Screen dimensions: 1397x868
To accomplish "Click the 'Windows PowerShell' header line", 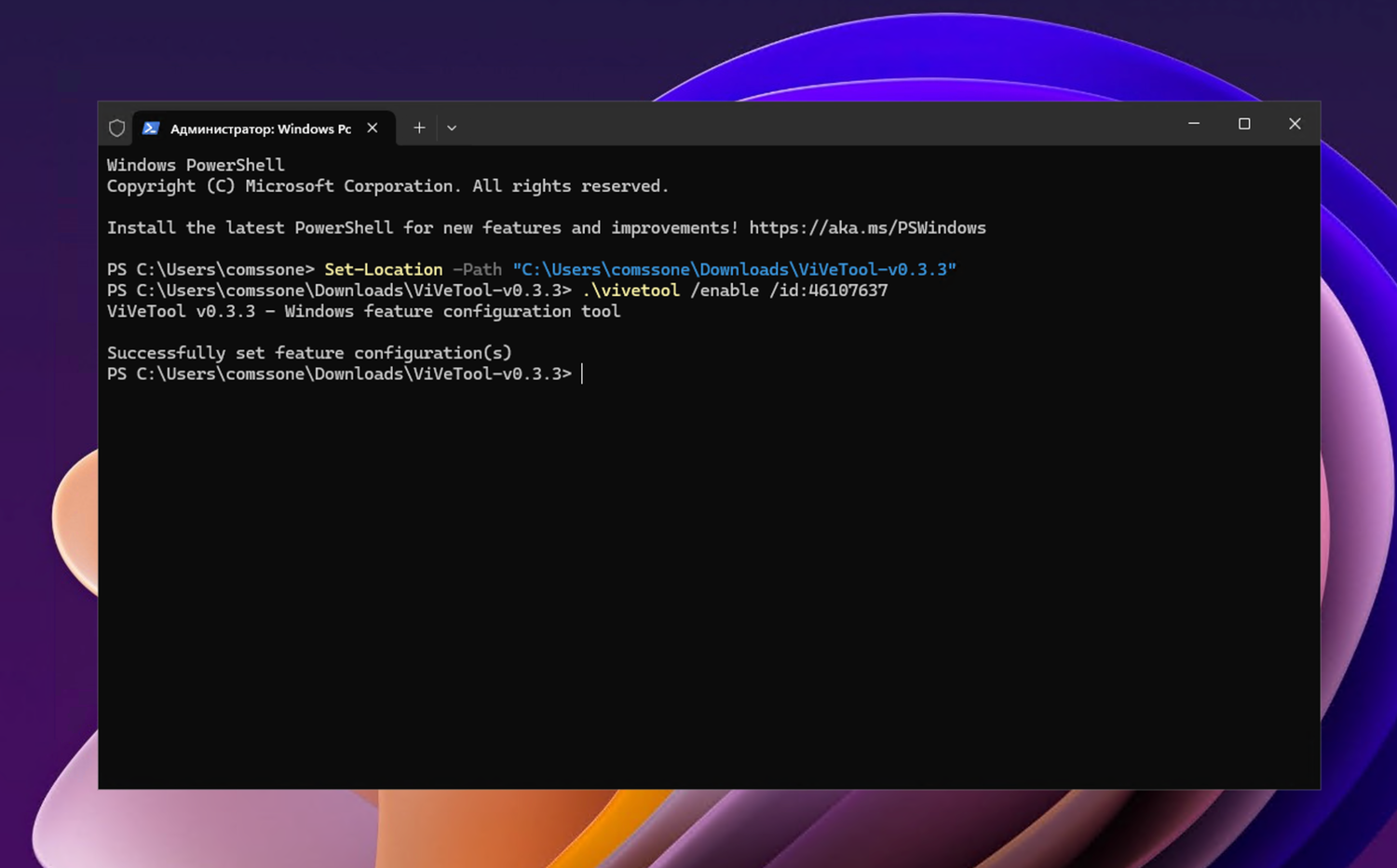I will click(x=196, y=165).
